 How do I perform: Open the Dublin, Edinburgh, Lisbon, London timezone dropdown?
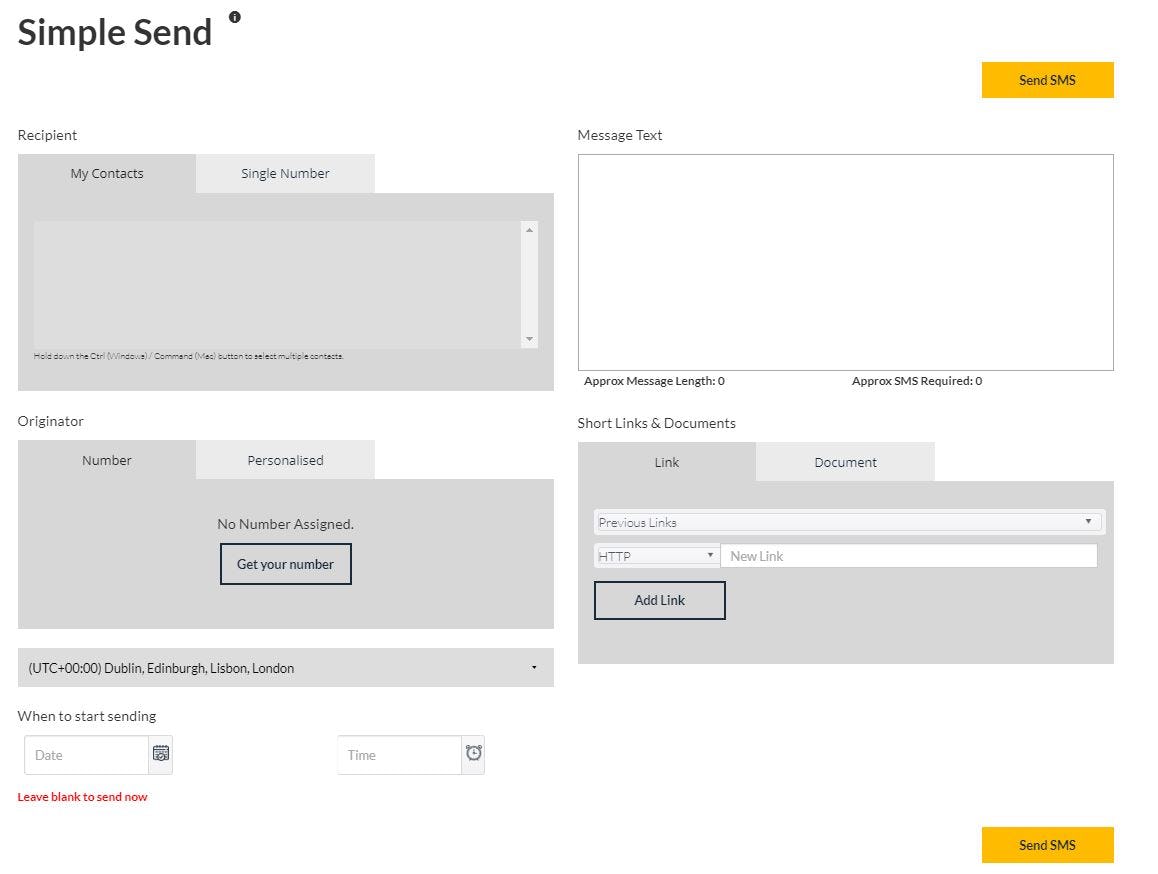pyautogui.click(x=285, y=667)
